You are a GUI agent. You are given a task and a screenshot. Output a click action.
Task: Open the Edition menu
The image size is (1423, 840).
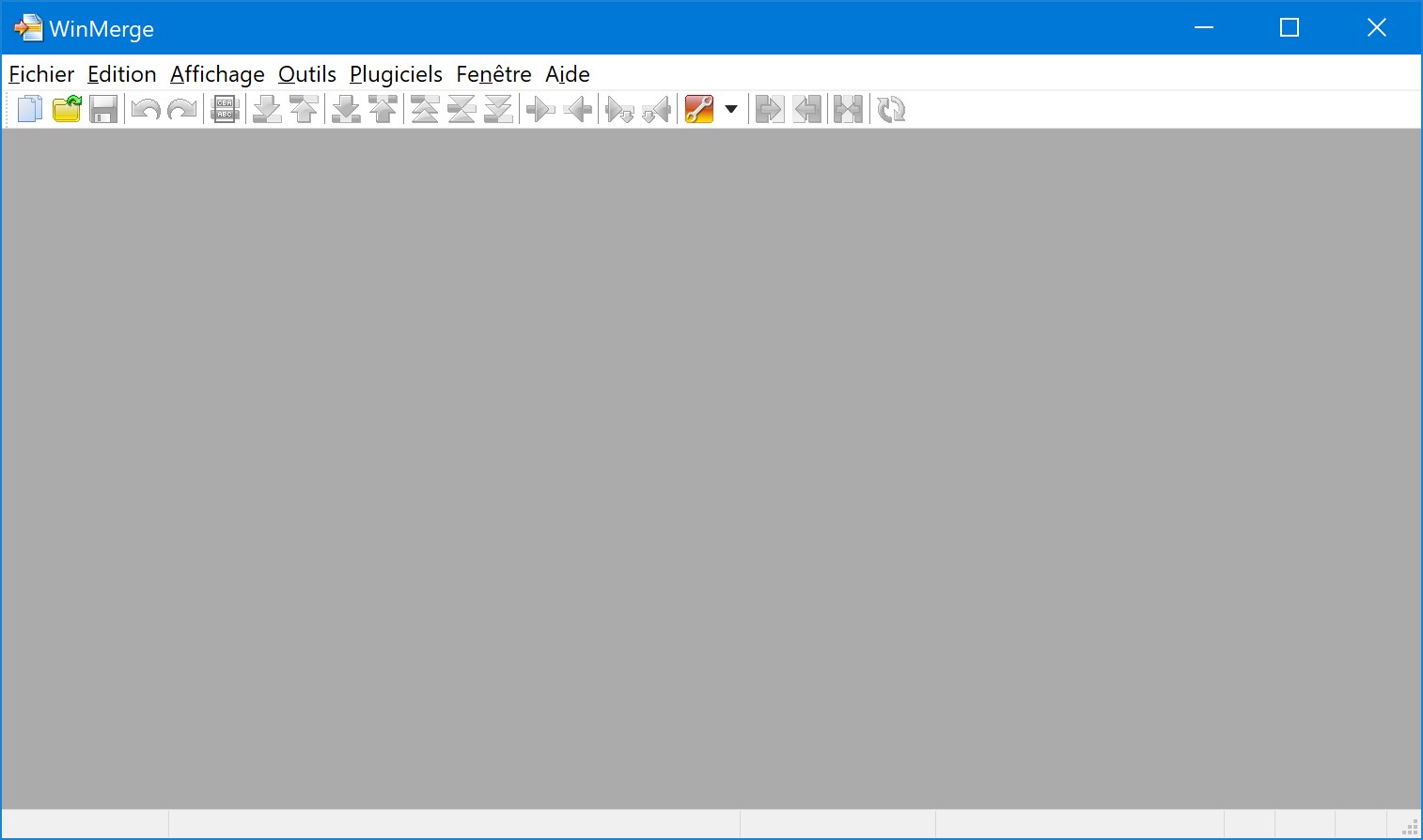click(x=122, y=74)
